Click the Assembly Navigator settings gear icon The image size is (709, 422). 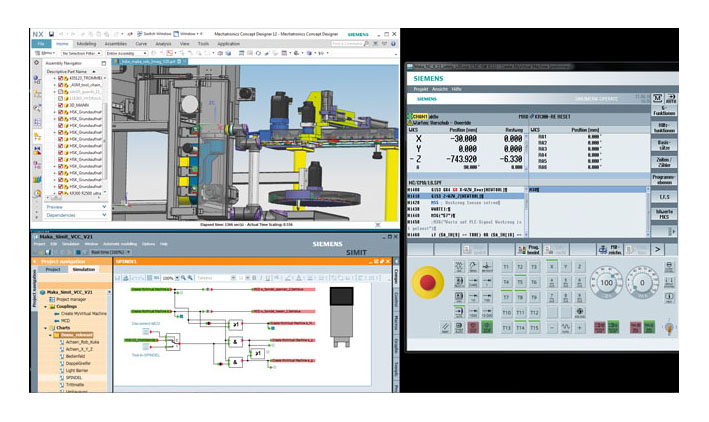click(37, 63)
